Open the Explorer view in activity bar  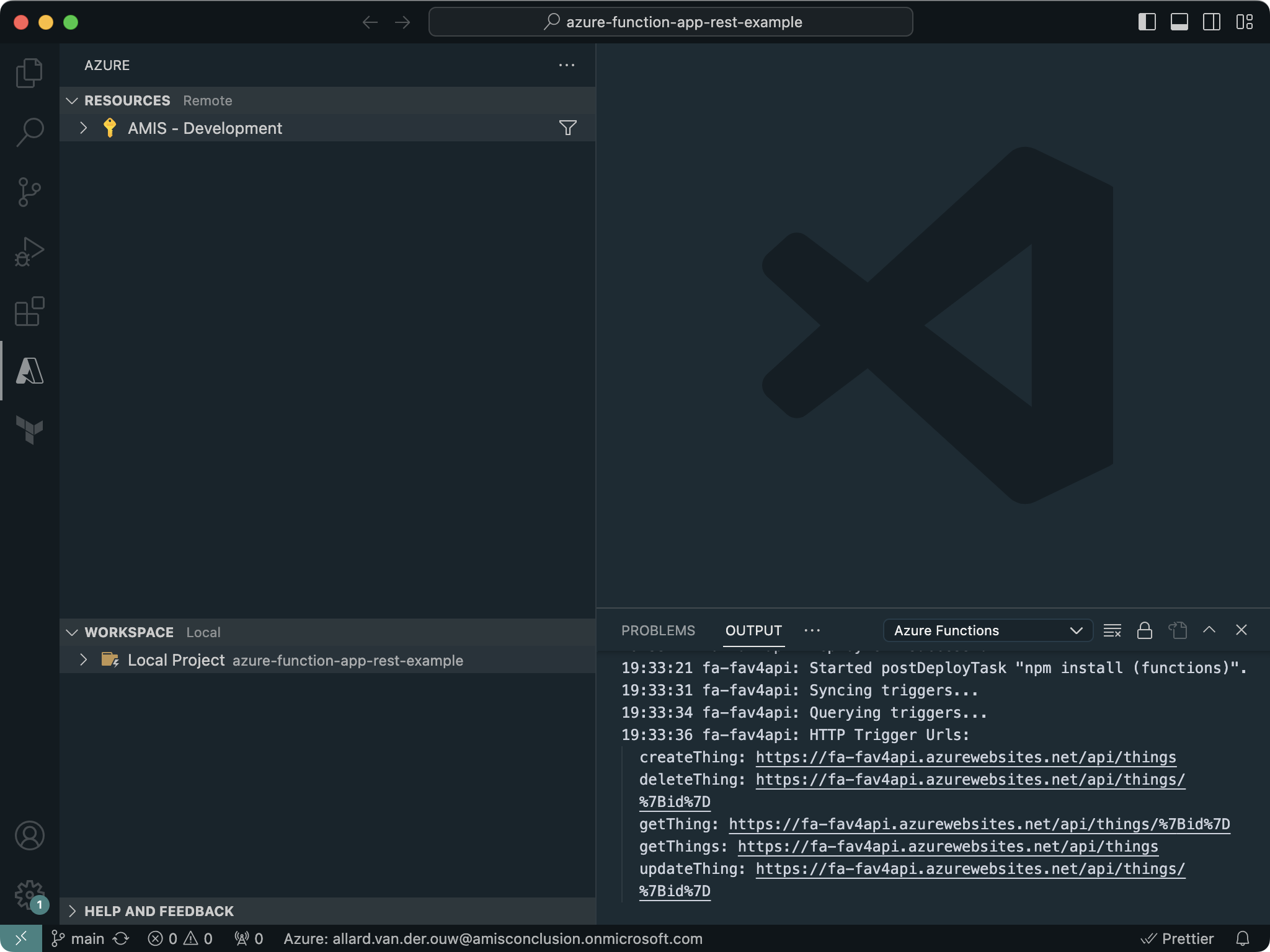click(29, 73)
